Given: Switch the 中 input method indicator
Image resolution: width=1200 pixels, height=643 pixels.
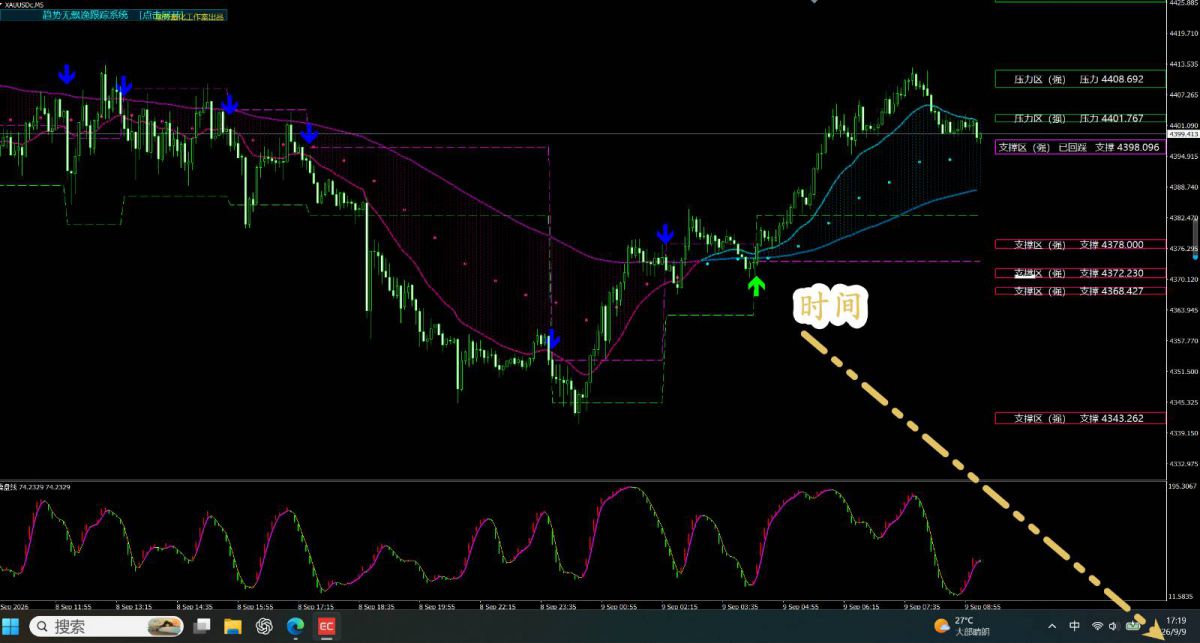Looking at the screenshot, I should [1074, 626].
